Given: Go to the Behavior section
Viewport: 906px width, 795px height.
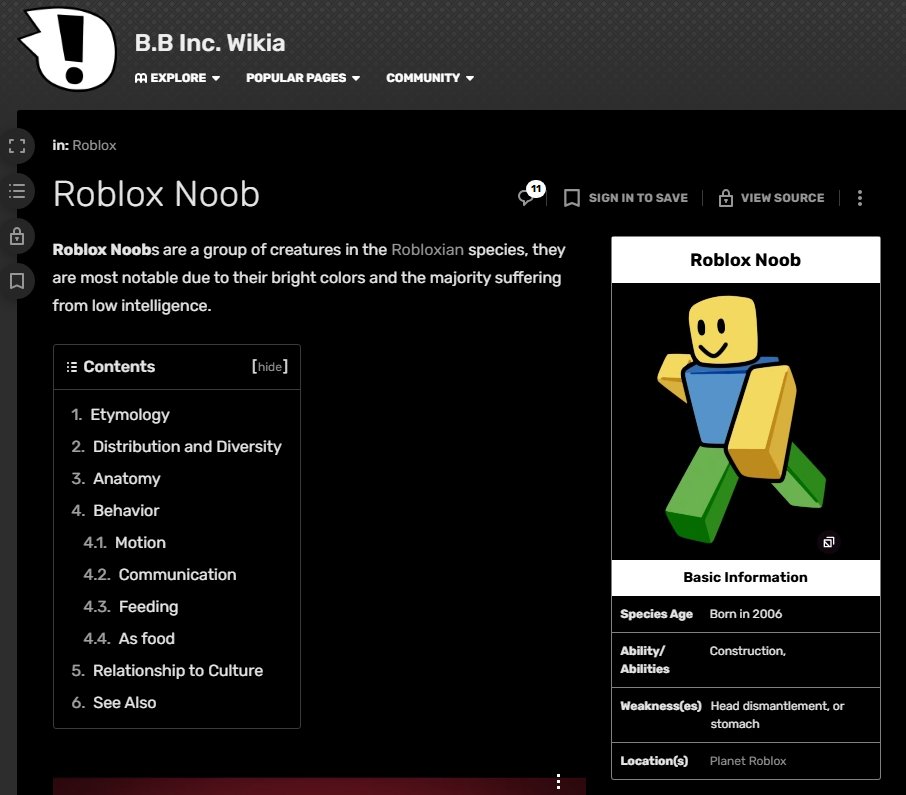Looking at the screenshot, I should (126, 511).
